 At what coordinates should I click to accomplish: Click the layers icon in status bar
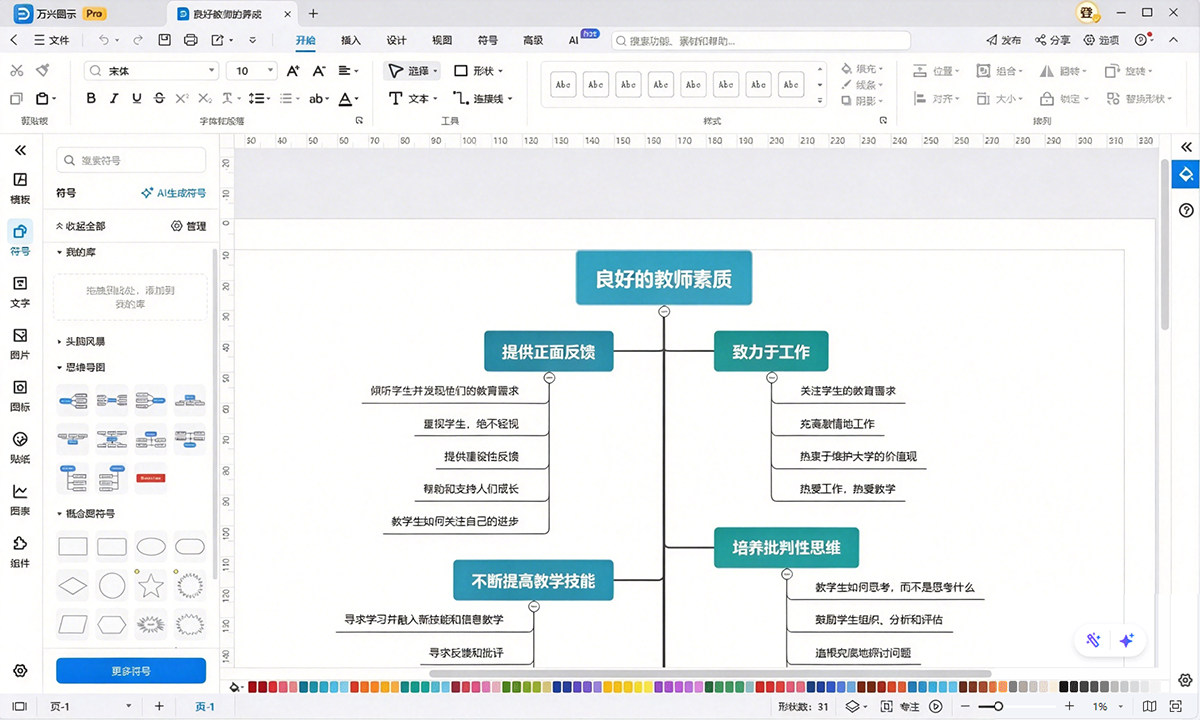tap(851, 706)
